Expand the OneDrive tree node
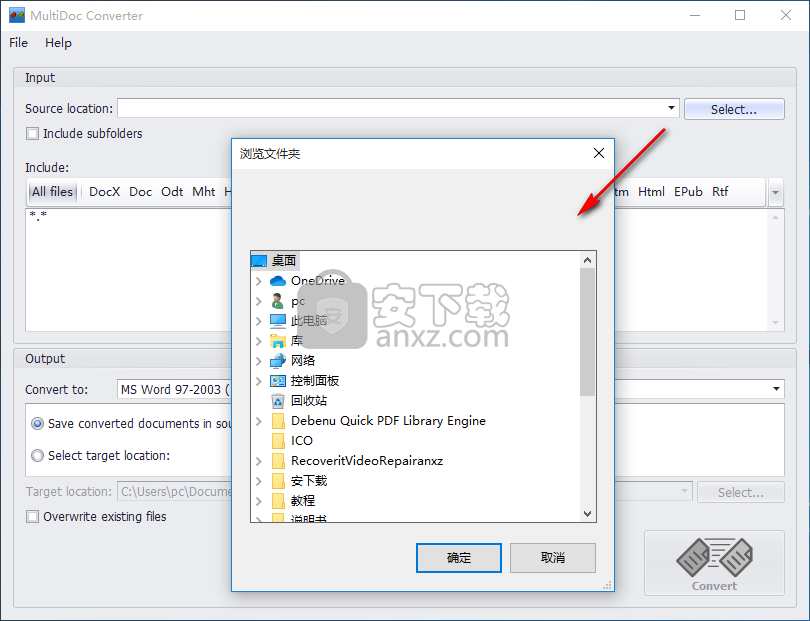Image resolution: width=810 pixels, height=621 pixels. [x=259, y=281]
